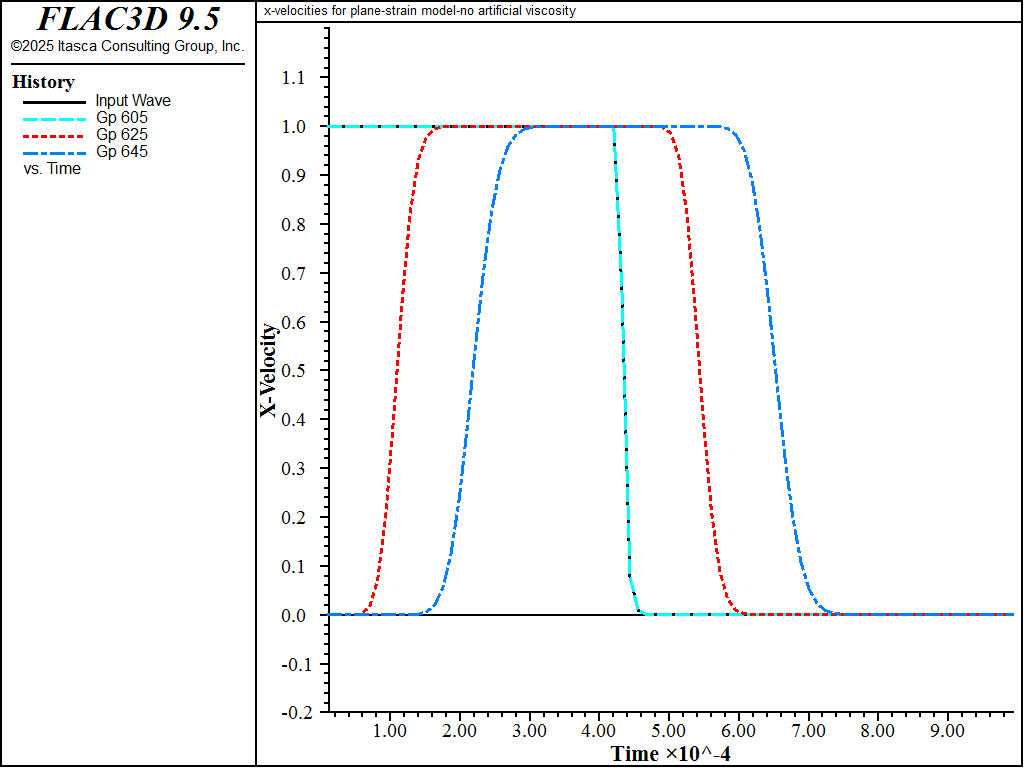Click the Time ×10^-4 axis label

coord(671,754)
